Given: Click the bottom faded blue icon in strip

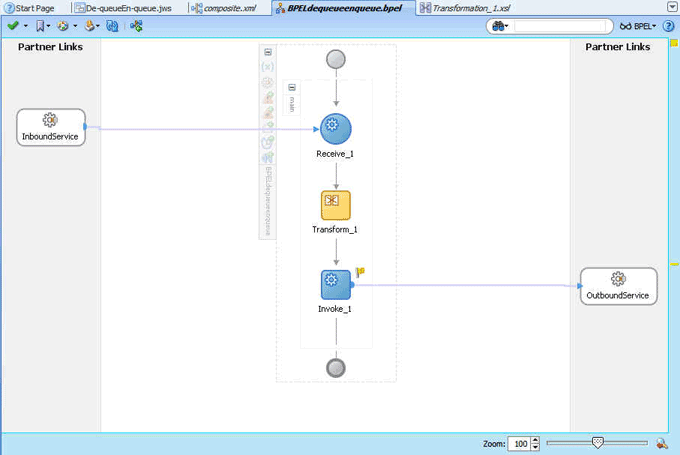Looking at the screenshot, I should tap(268, 157).
